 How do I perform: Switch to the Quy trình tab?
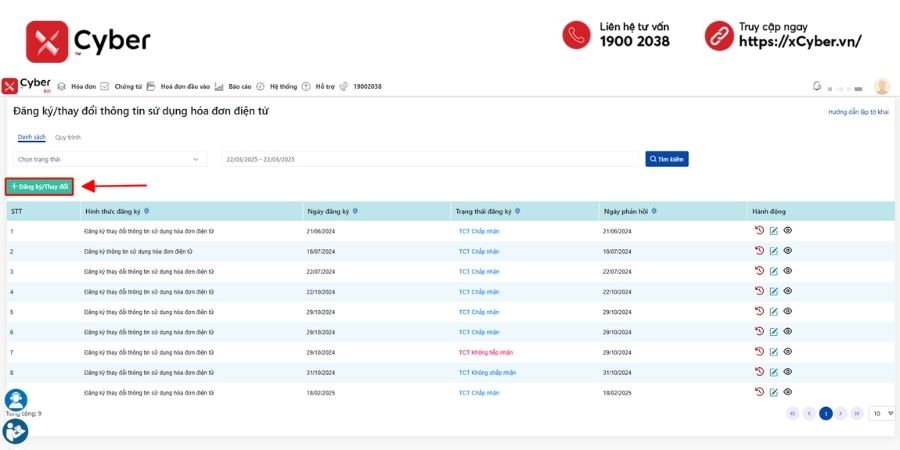click(68, 138)
